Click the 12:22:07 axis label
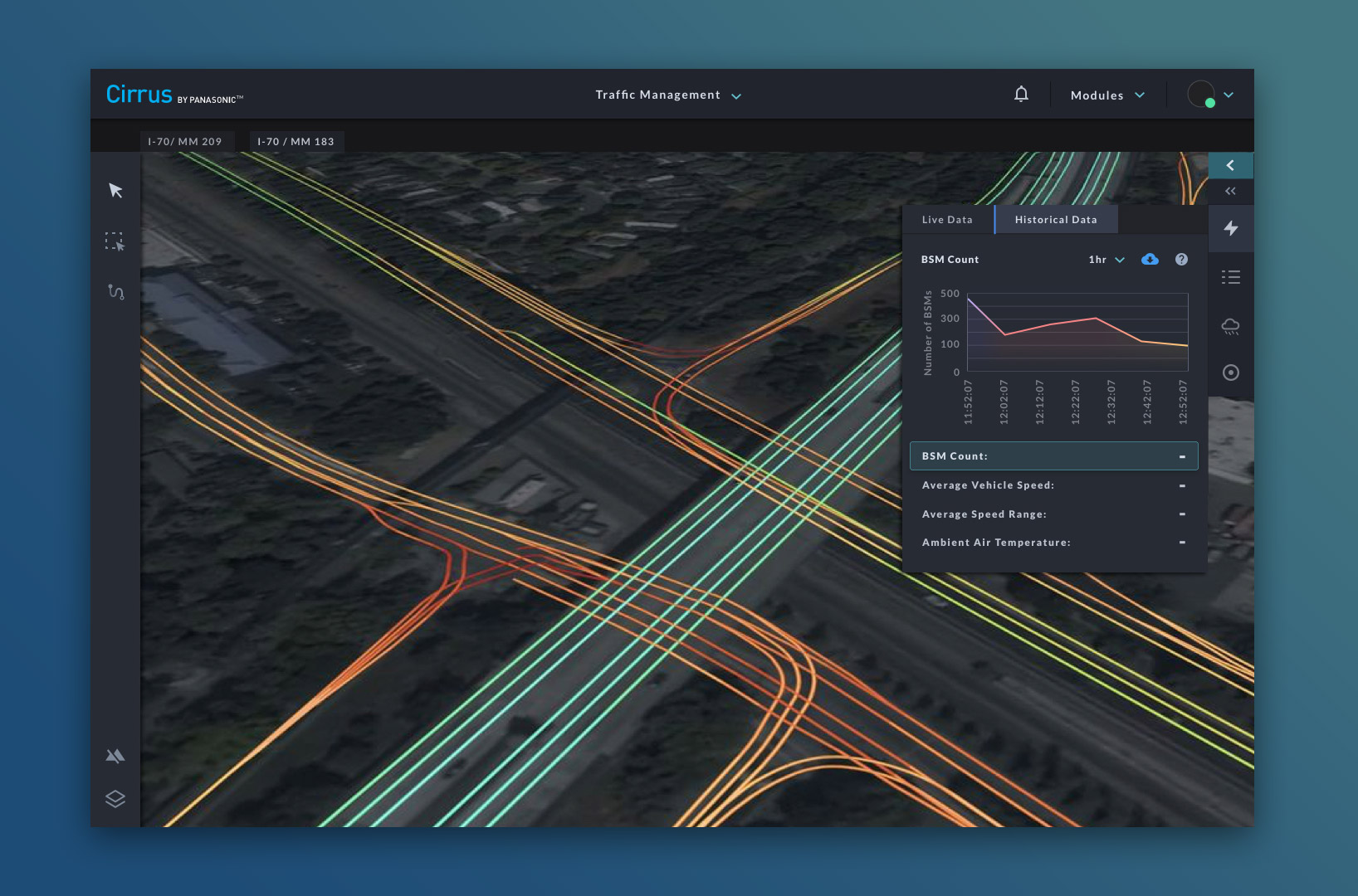Viewport: 1358px width, 896px height. coord(1075,402)
